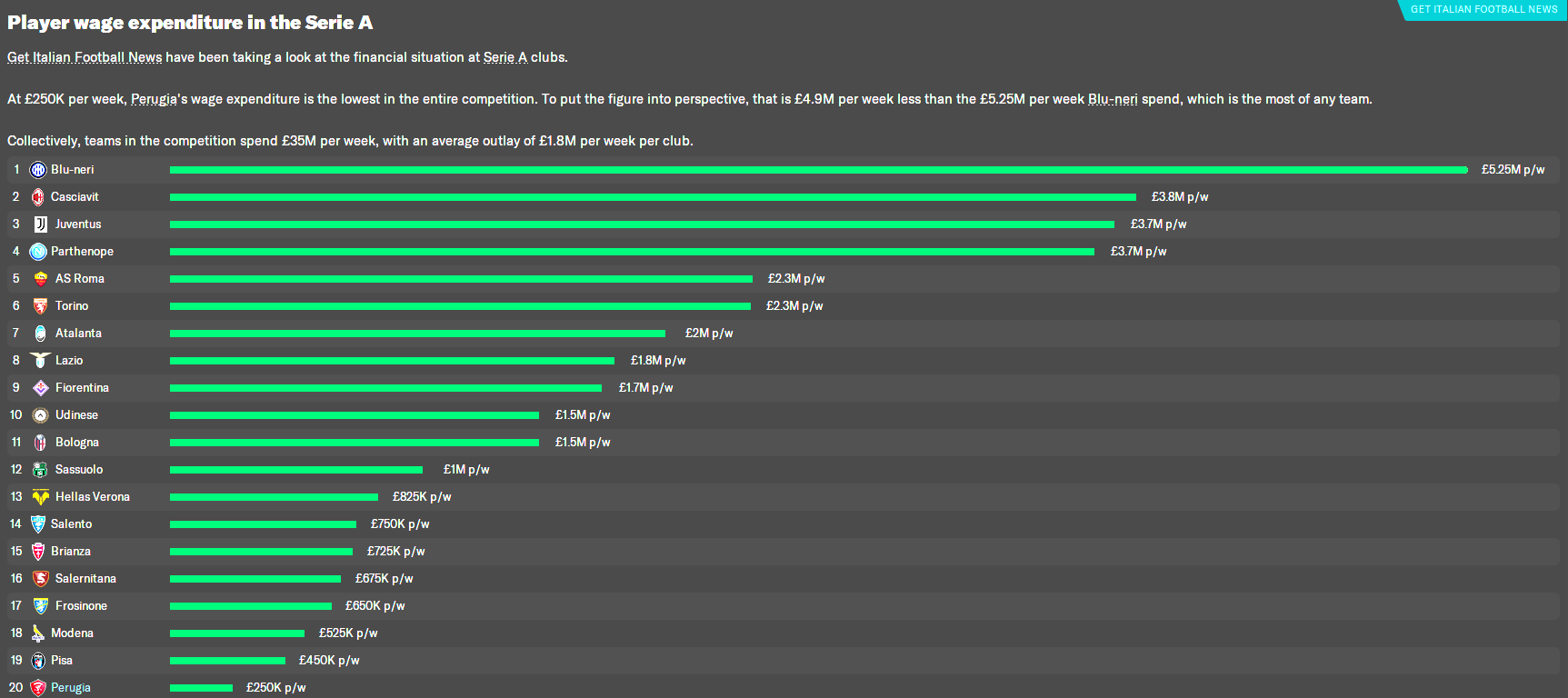Click the Blu-neri wage bar
Viewport: 1568px width, 698px height.
point(818,170)
